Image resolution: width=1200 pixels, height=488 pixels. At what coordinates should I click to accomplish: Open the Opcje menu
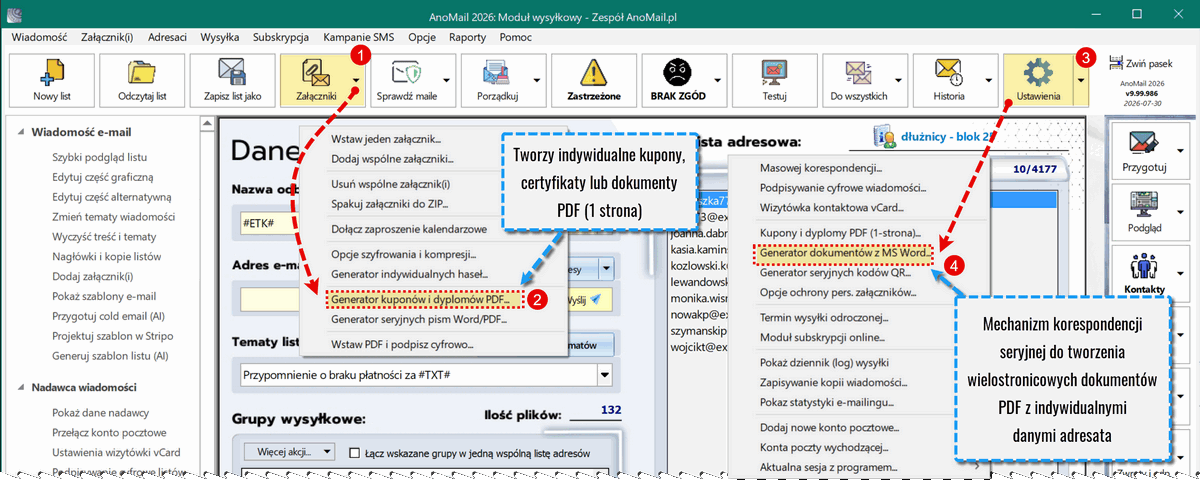422,36
